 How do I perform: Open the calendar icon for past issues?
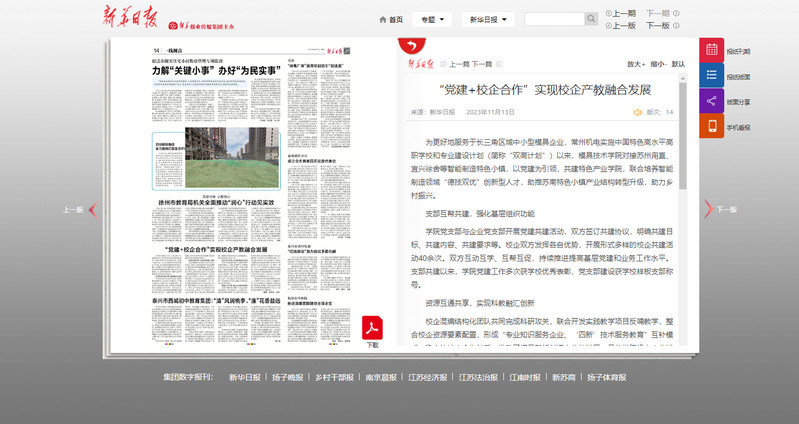[712, 50]
